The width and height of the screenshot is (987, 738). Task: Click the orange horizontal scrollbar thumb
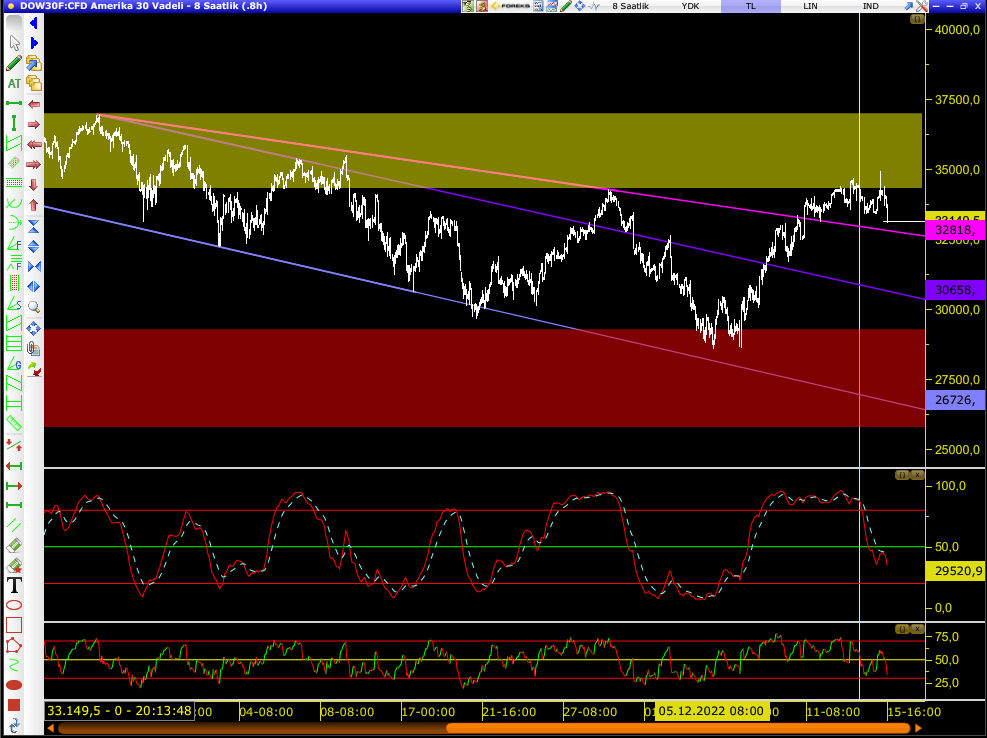click(678, 729)
